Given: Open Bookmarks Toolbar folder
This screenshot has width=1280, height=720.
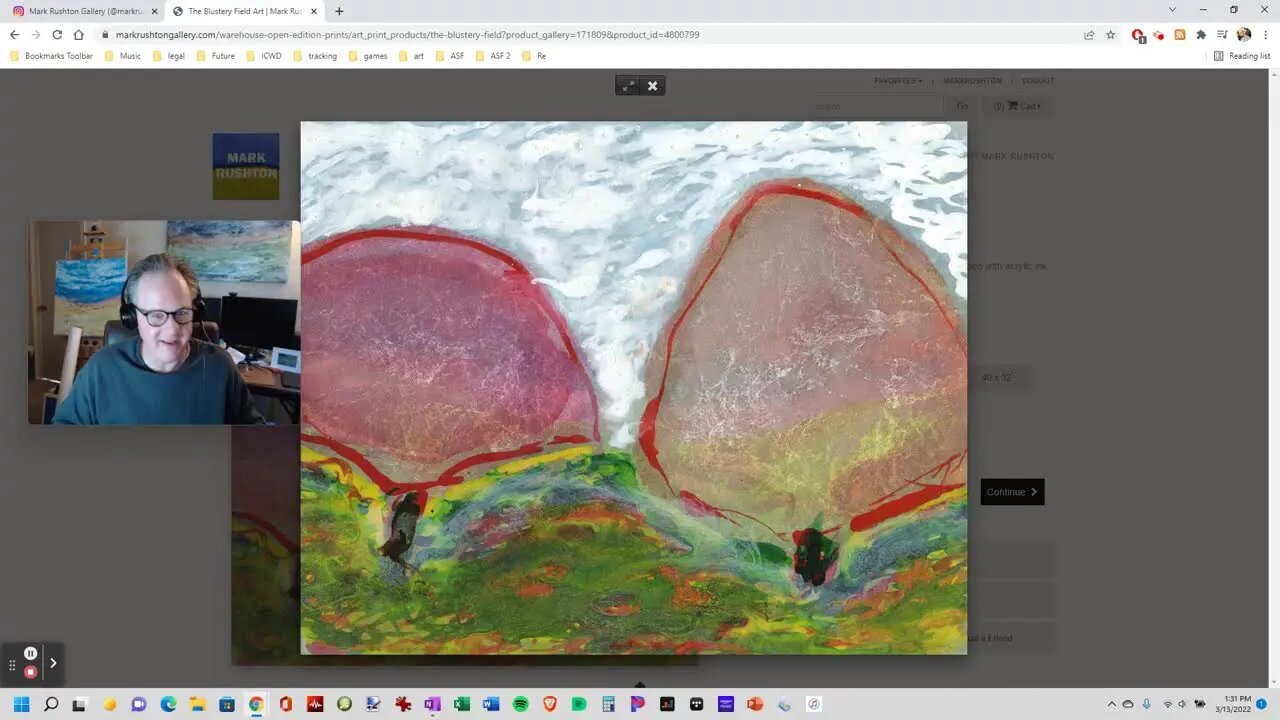Looking at the screenshot, I should point(52,56).
